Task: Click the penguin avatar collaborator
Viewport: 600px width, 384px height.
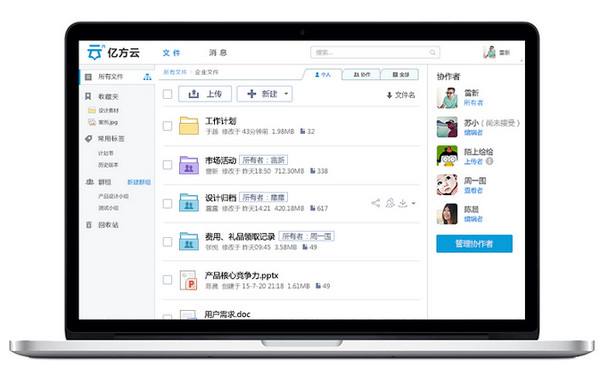Action: [x=447, y=156]
